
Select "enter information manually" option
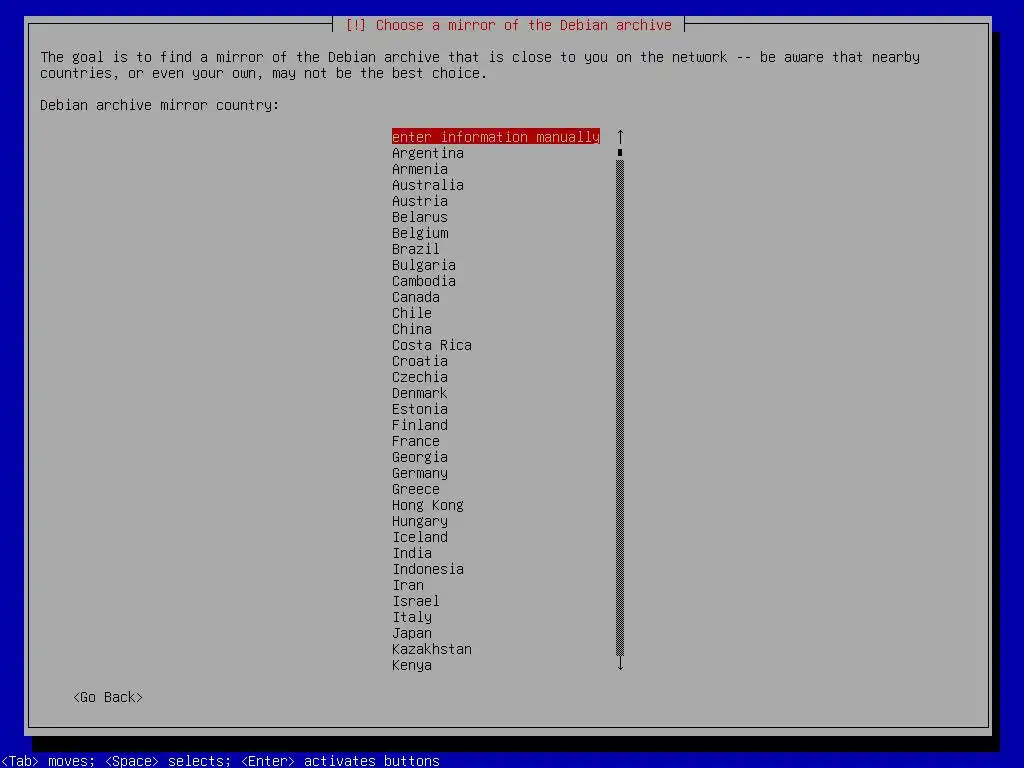click(496, 136)
